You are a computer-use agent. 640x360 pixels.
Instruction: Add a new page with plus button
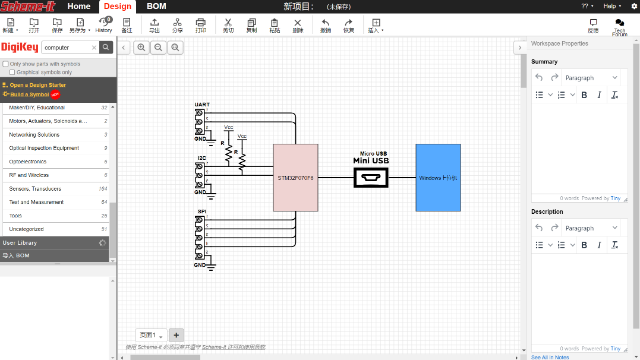pyautogui.click(x=176, y=335)
